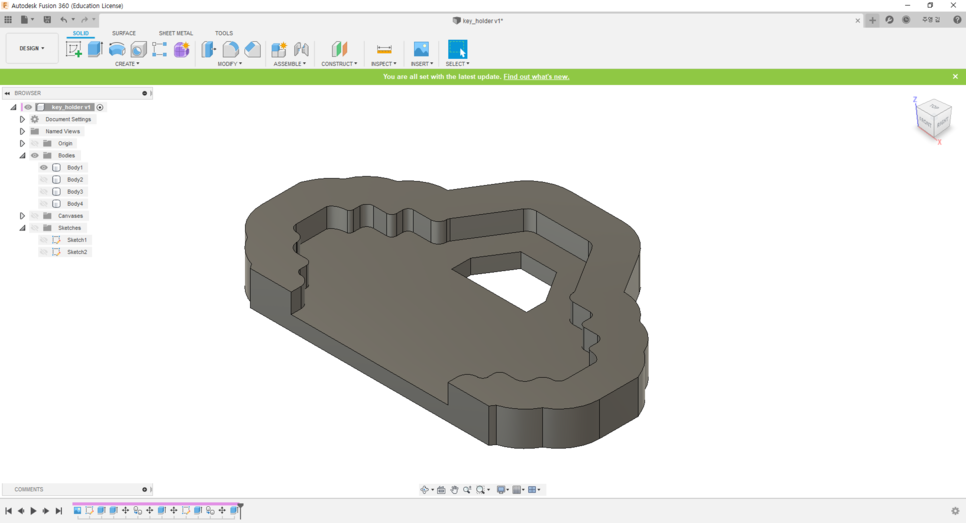The image size is (966, 523).
Task: Jump to the timeline beginning
Action: coord(9,511)
